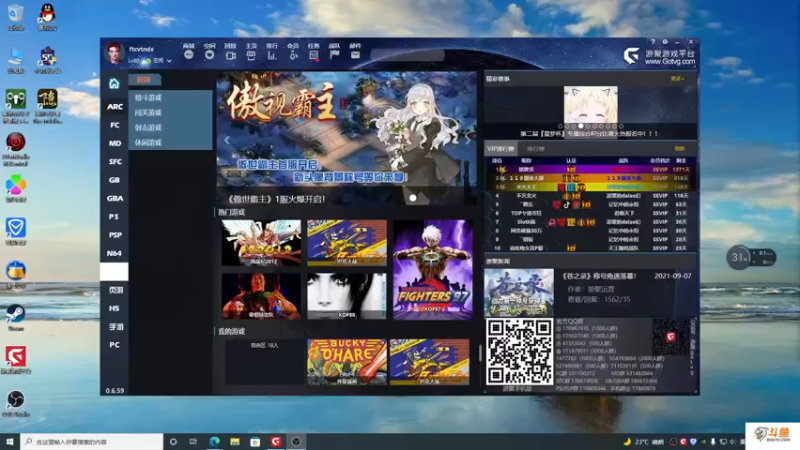The height and width of the screenshot is (450, 800).
Task: Choose 休闲游戏 in the category list
Action: tap(148, 143)
